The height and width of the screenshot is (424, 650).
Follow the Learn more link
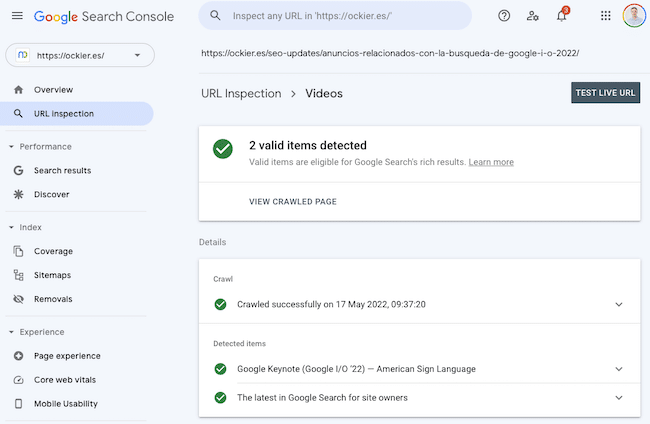coord(491,162)
